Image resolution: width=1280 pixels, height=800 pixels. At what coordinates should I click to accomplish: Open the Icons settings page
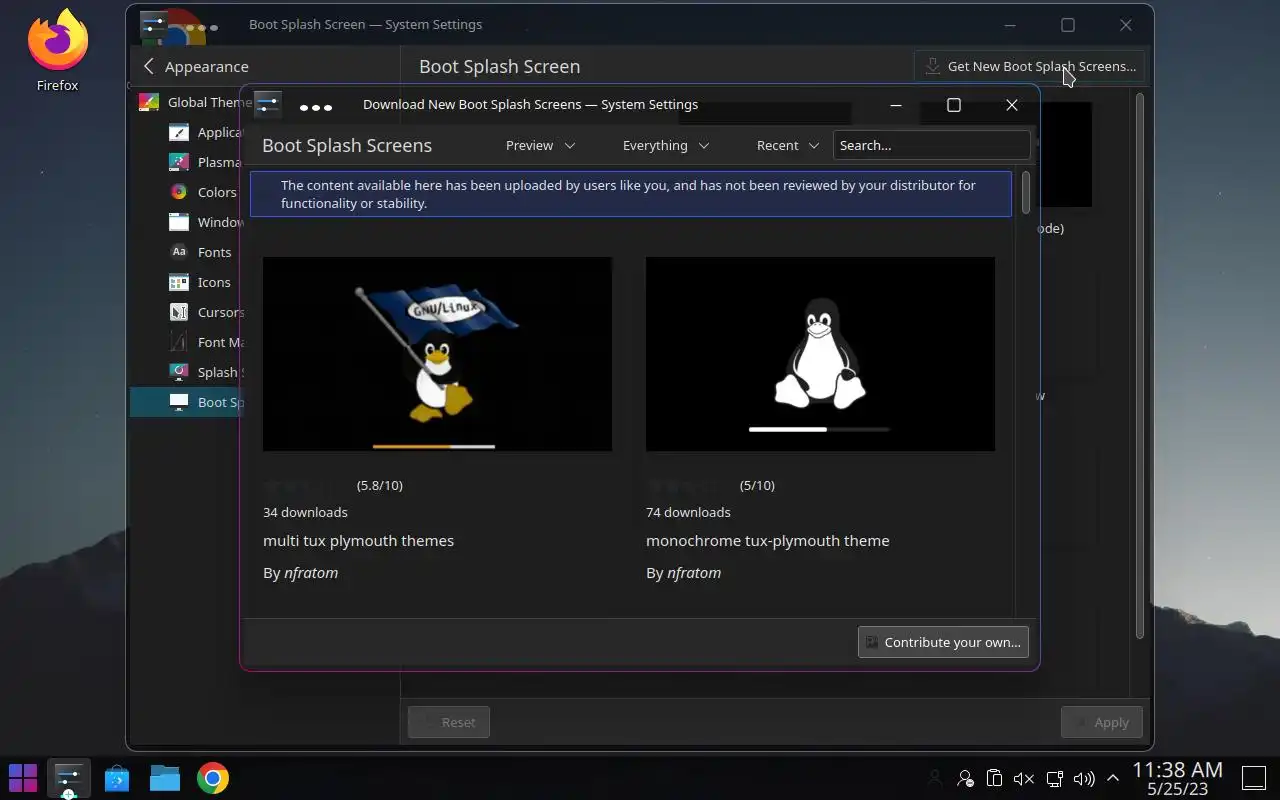coord(201,282)
